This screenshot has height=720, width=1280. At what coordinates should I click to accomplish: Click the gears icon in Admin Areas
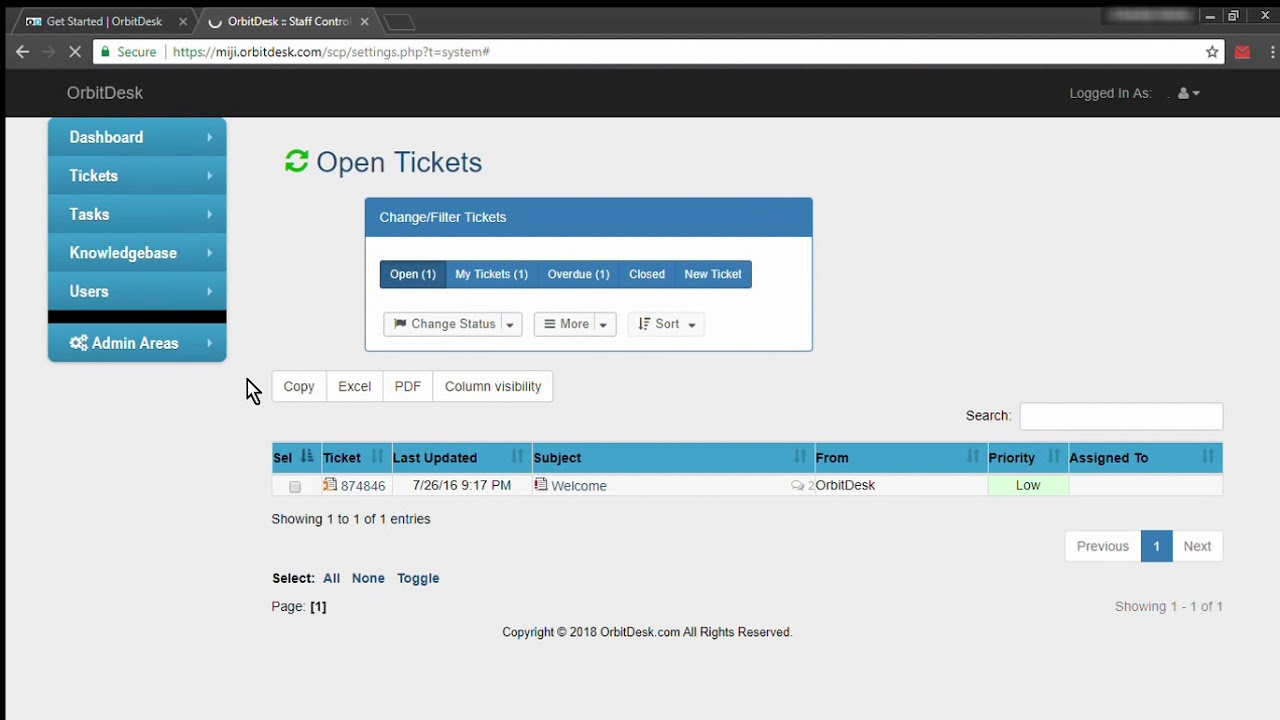point(78,343)
